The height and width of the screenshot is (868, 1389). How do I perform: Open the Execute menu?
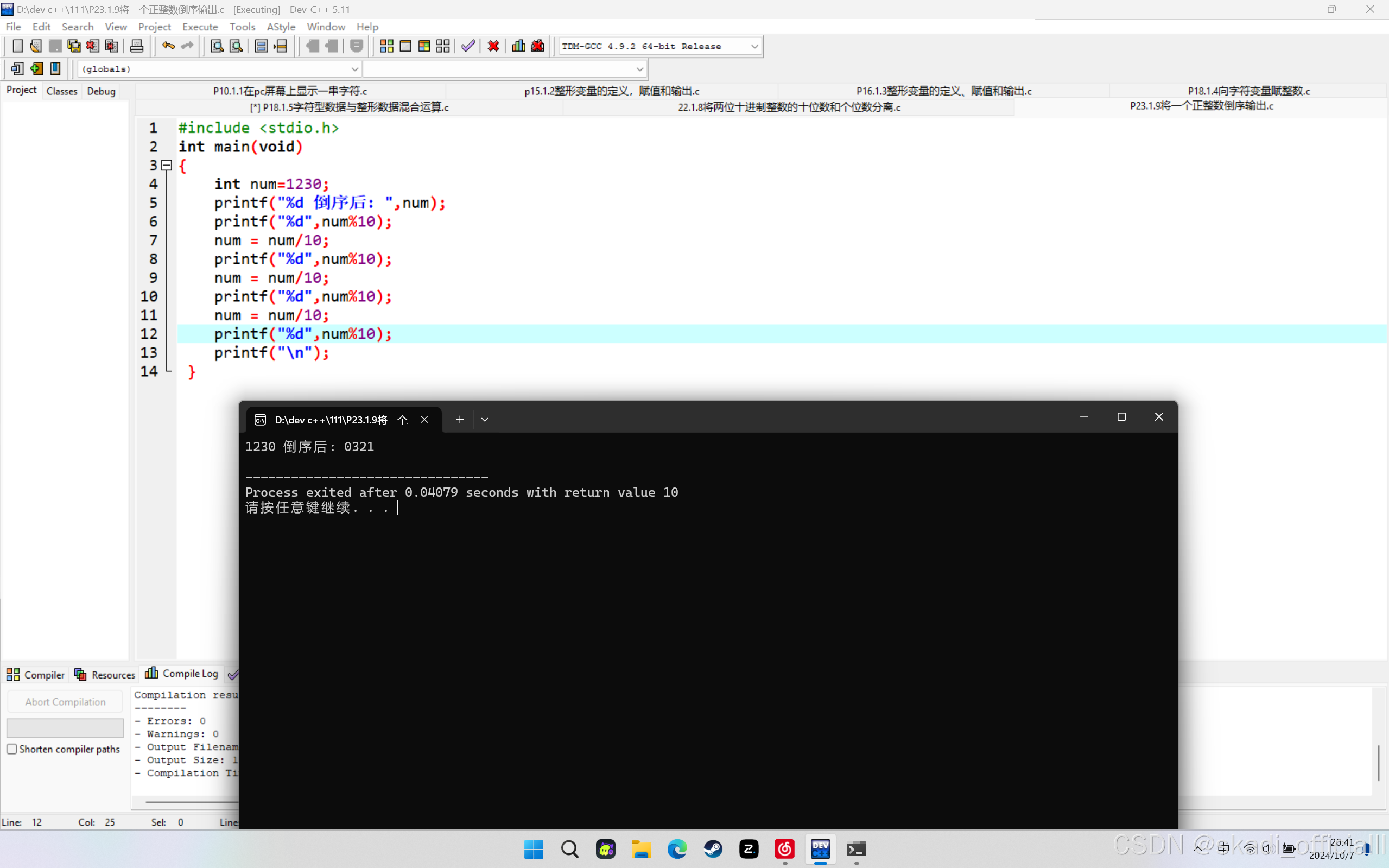point(200,27)
